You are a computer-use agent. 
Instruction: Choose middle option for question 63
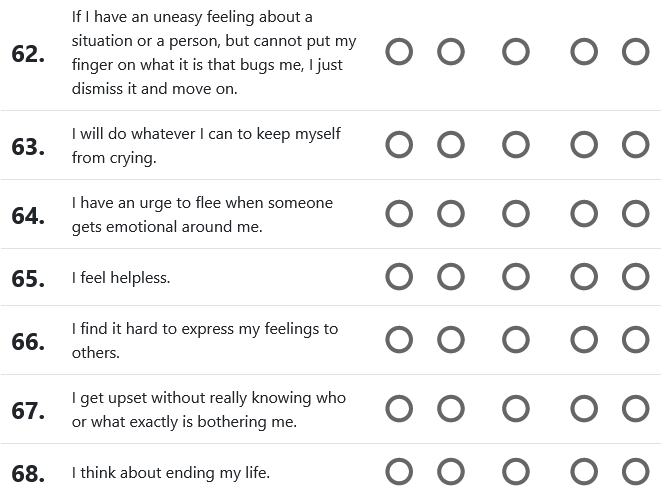pyautogui.click(x=516, y=145)
